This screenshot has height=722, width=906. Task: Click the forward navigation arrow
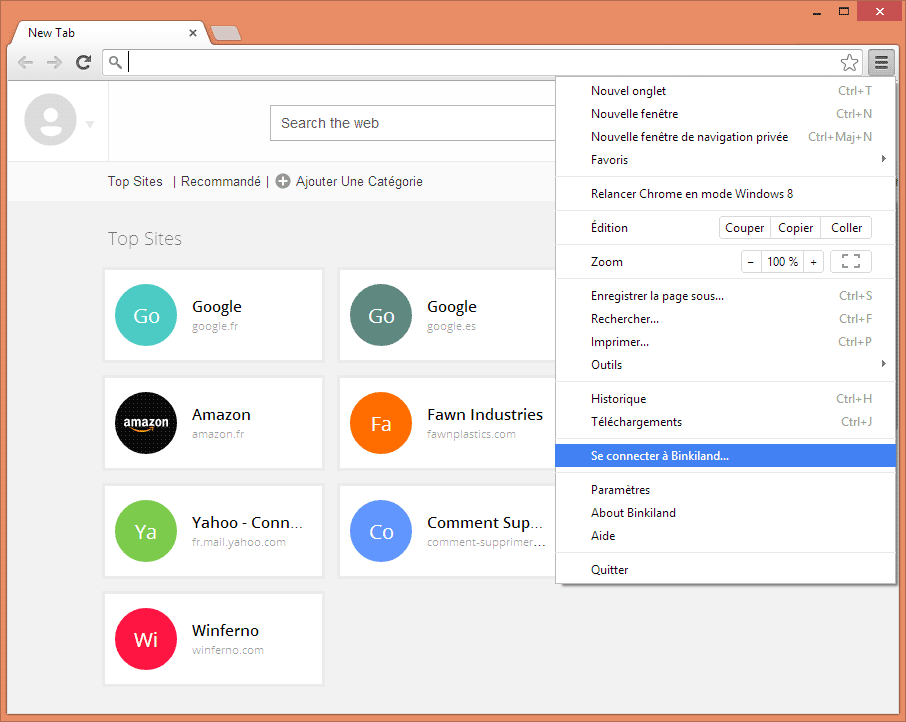[x=54, y=62]
